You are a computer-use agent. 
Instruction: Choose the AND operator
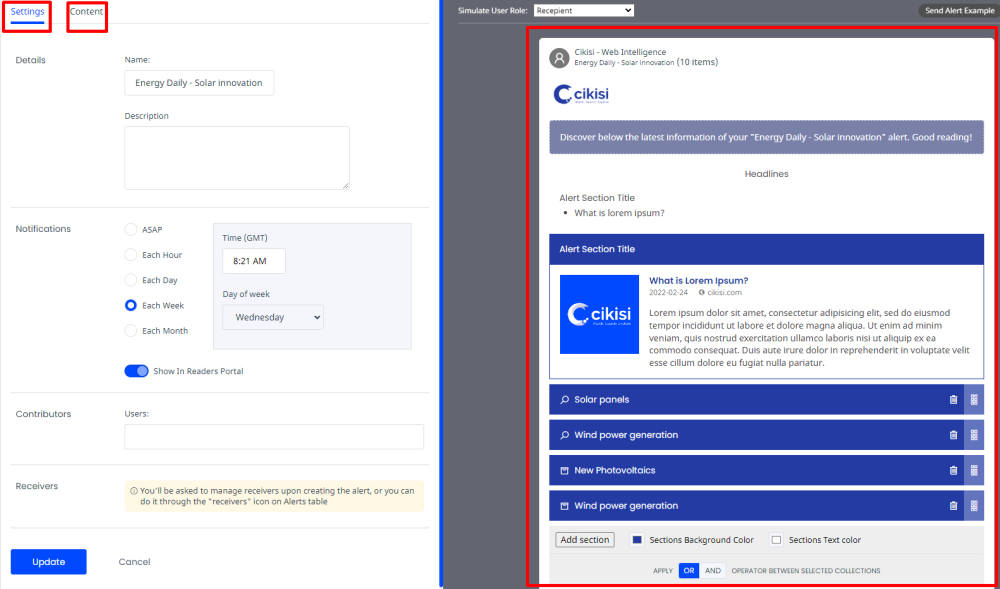coord(713,571)
